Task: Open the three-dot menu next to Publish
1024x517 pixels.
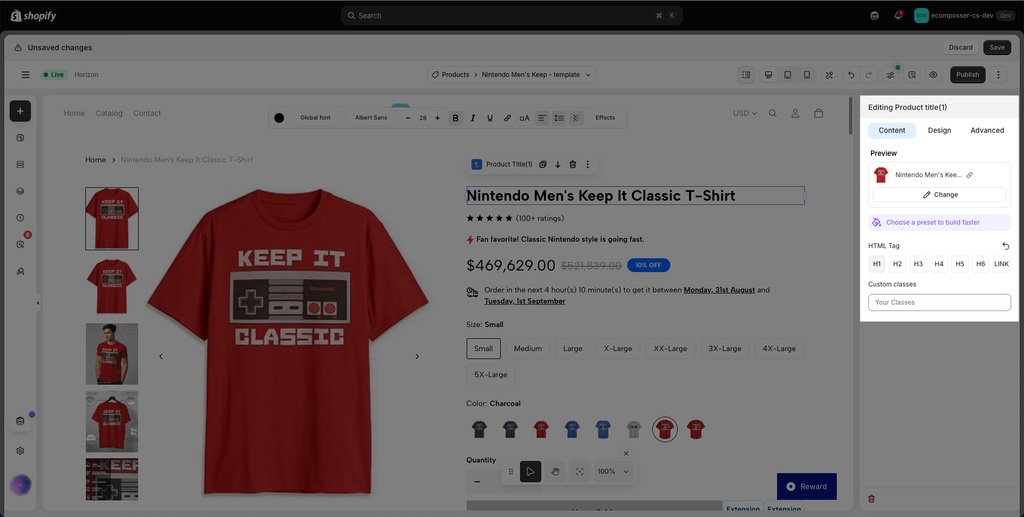Action: (x=998, y=75)
